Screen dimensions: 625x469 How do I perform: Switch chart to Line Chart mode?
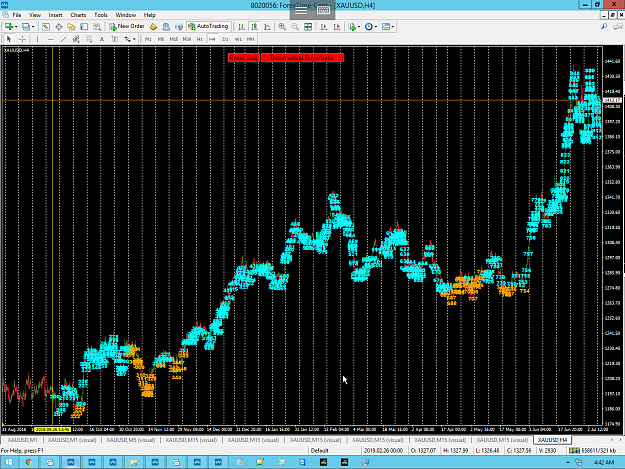(267, 27)
